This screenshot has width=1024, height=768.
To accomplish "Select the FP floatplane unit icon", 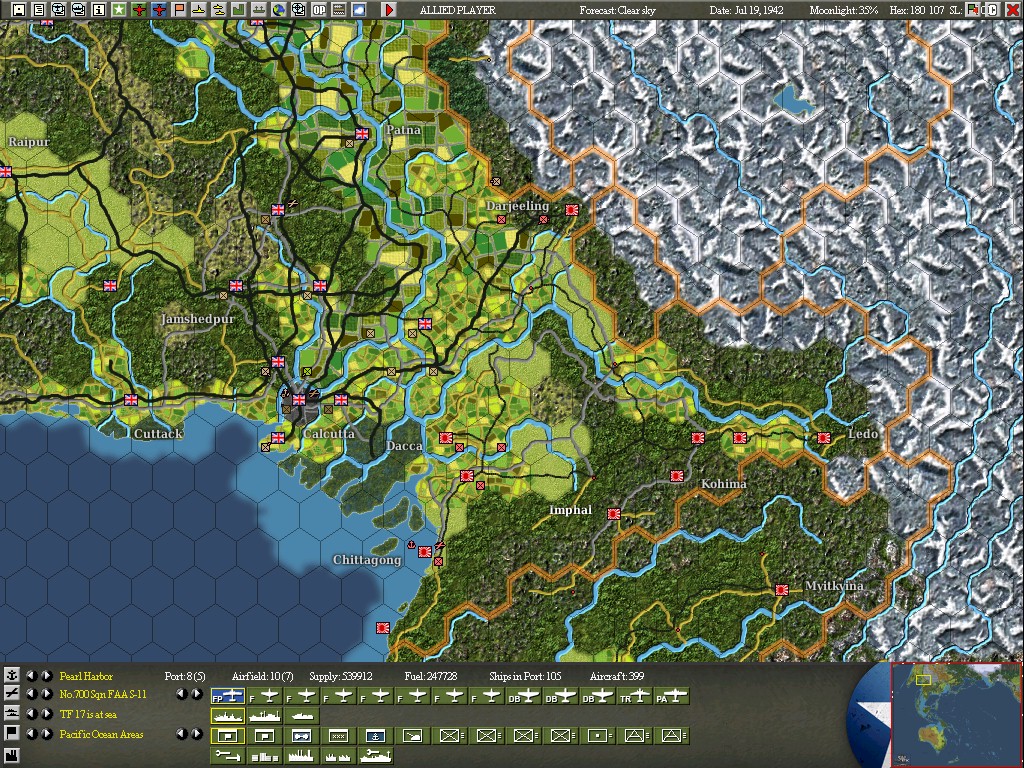I will [x=227, y=697].
